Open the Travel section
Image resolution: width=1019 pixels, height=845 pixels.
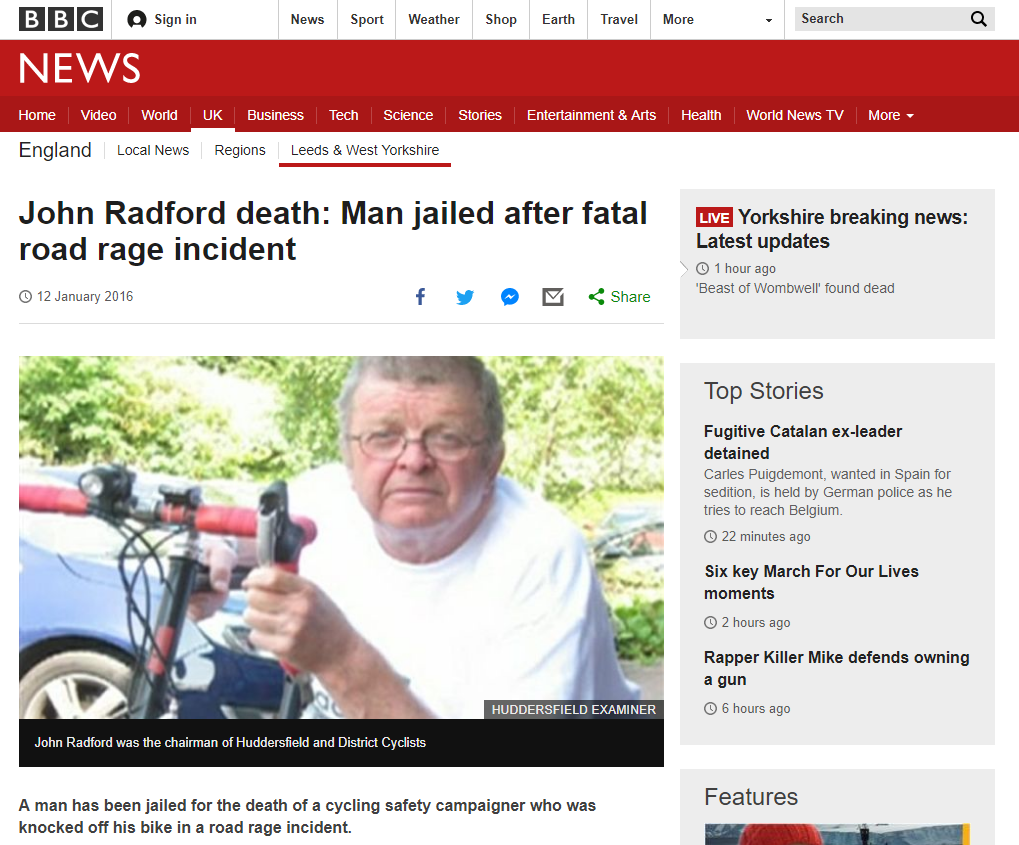tap(619, 20)
